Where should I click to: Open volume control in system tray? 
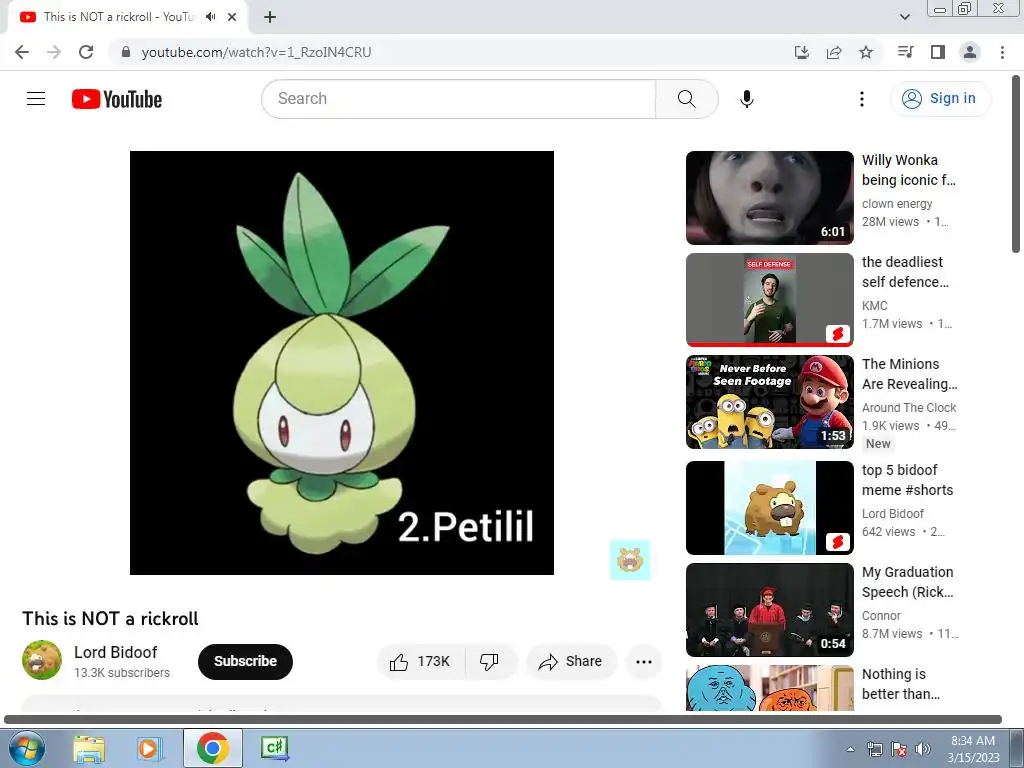(x=923, y=749)
